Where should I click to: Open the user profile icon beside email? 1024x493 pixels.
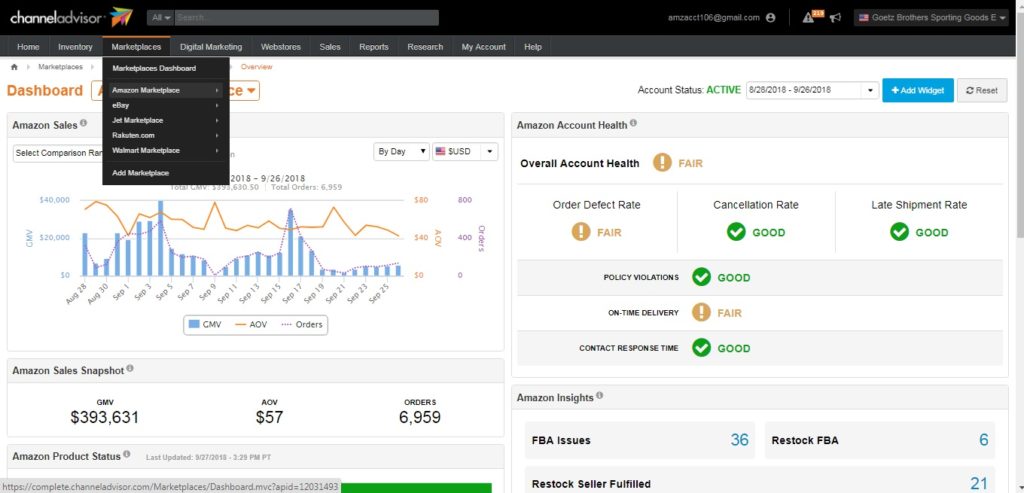coord(770,18)
